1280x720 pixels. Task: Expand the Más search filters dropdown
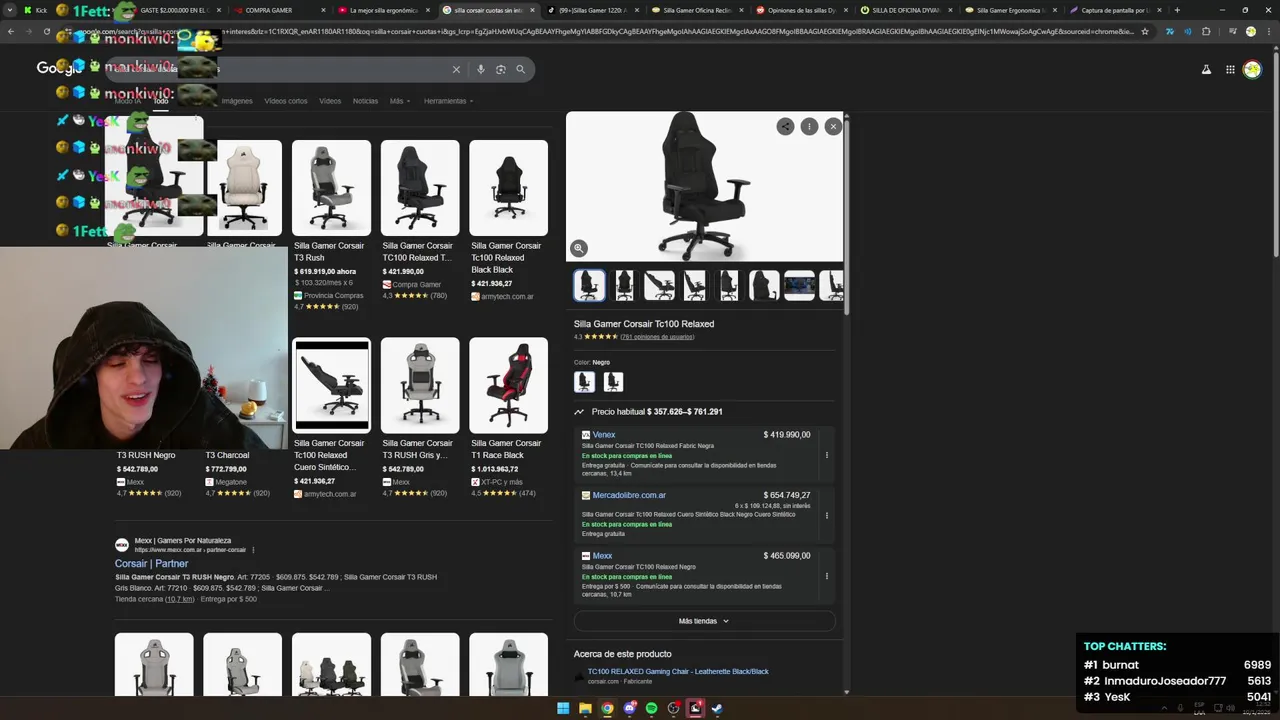click(x=399, y=101)
